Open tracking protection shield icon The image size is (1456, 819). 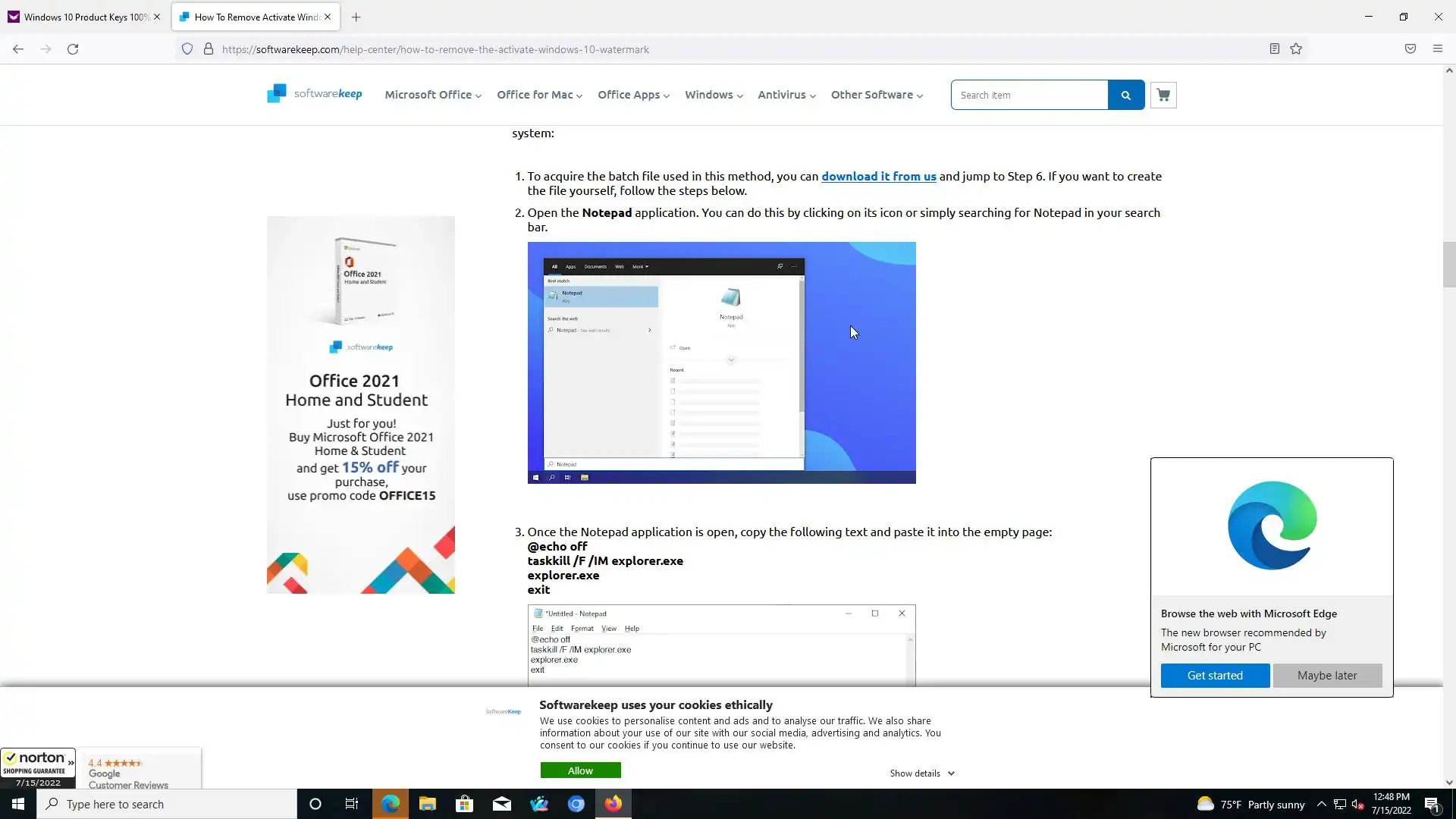pyautogui.click(x=187, y=49)
